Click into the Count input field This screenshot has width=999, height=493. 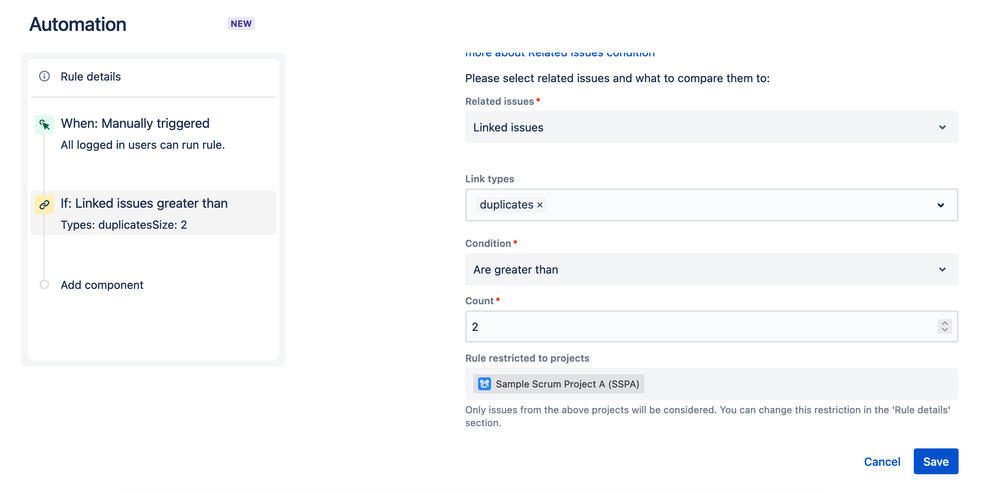coord(700,327)
